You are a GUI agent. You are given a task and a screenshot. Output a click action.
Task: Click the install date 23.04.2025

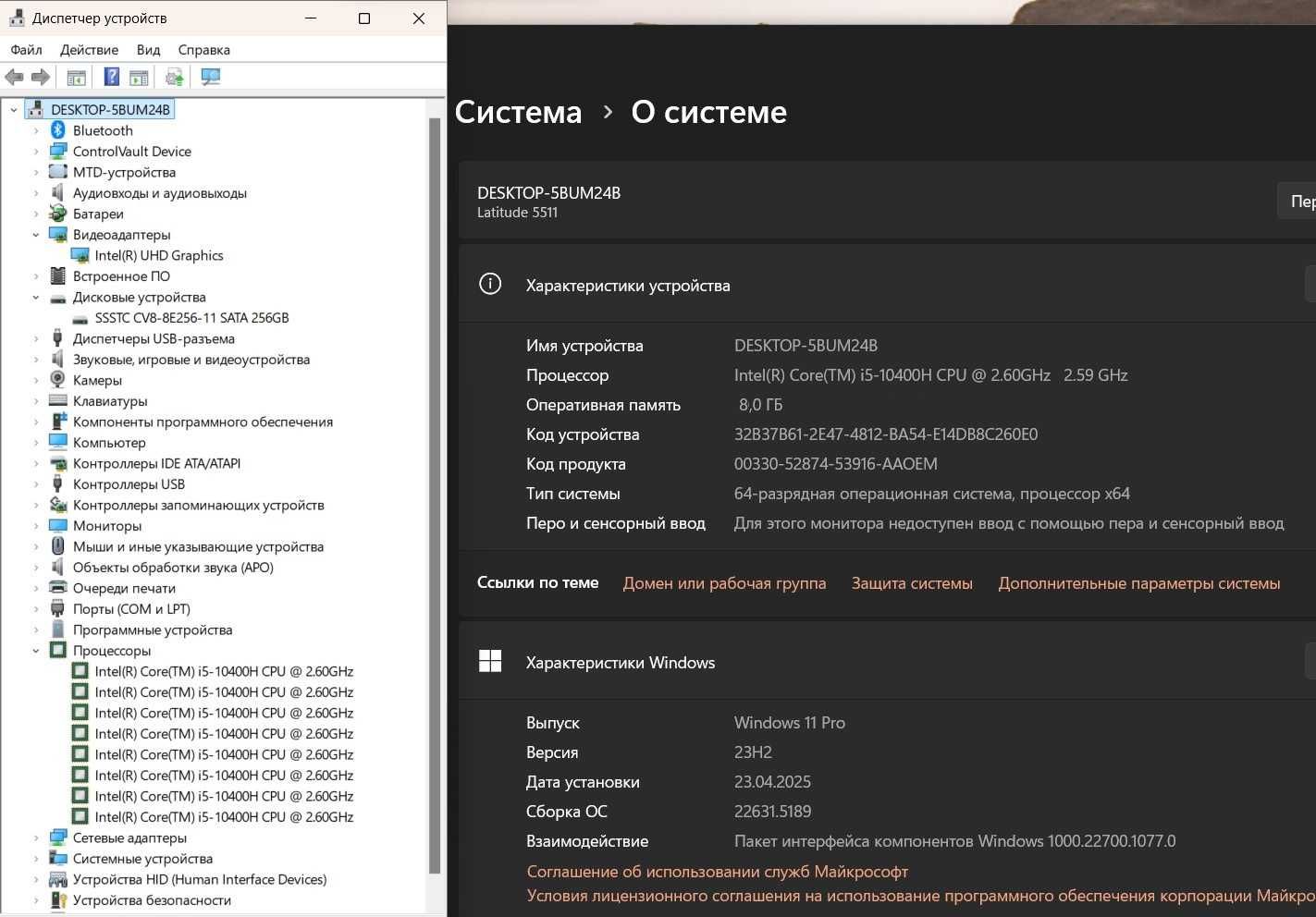772,782
